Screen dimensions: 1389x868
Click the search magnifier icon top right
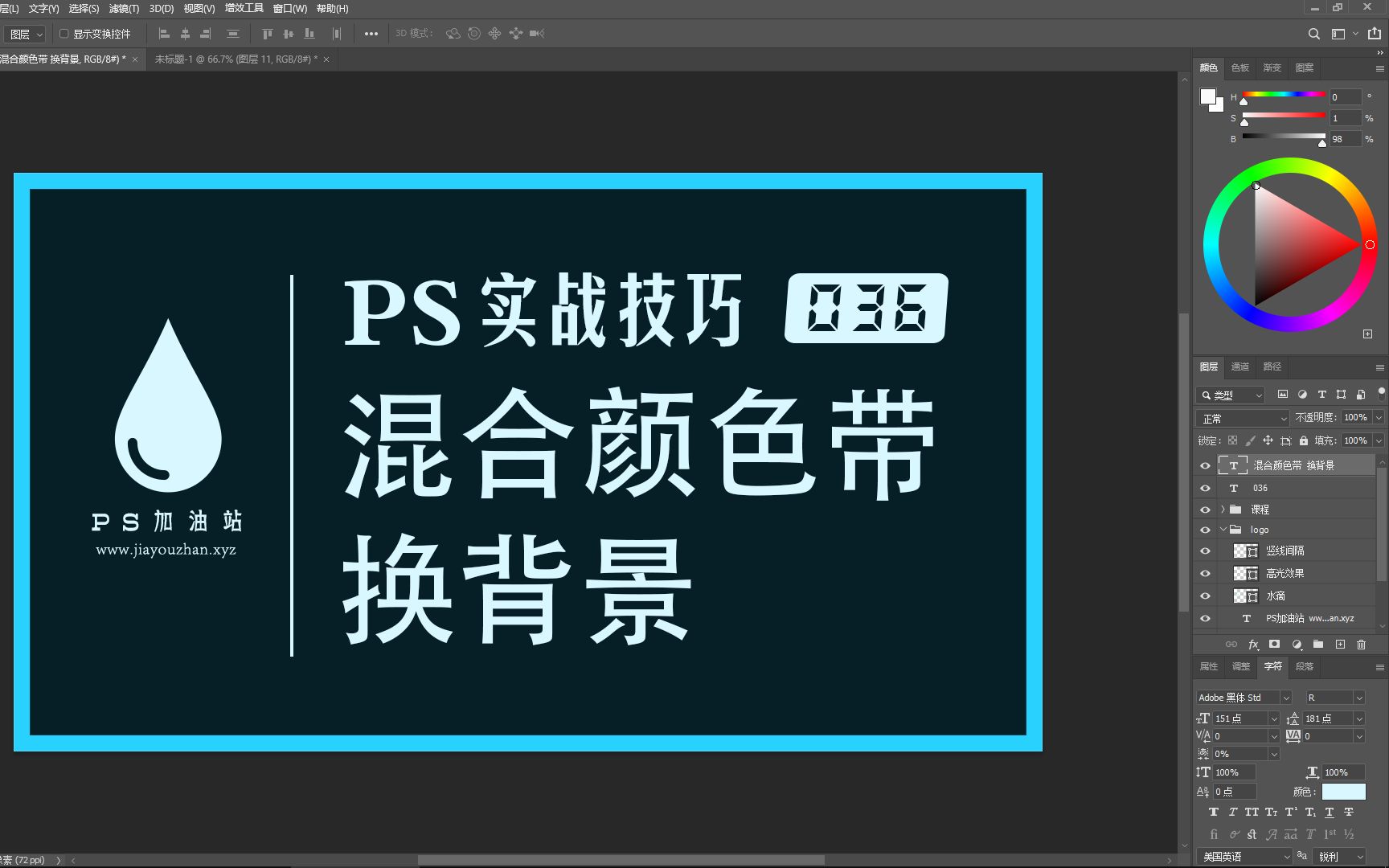click(x=1313, y=34)
